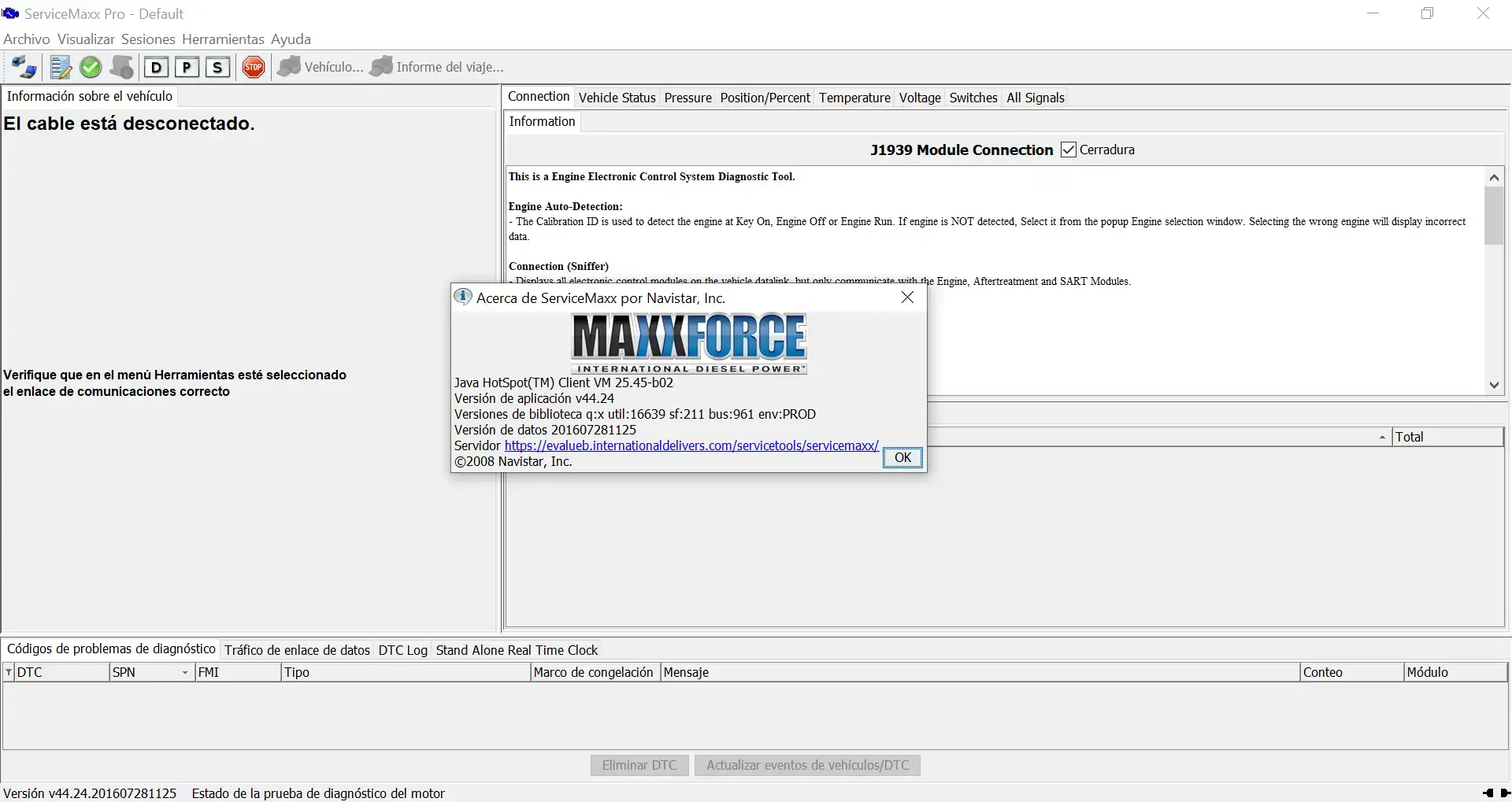Open the Herramientas menu

coord(223,39)
